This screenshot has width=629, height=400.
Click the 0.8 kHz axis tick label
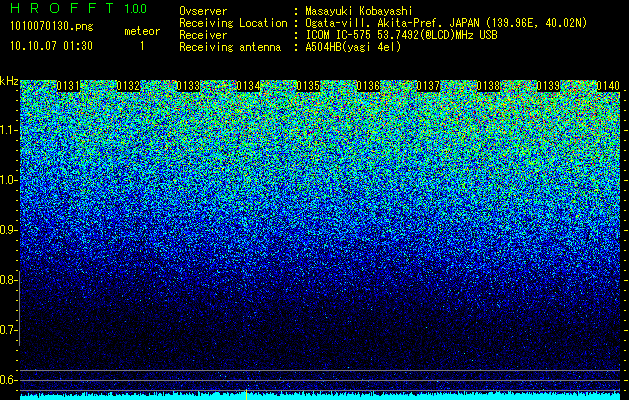pyautogui.click(x=7, y=280)
